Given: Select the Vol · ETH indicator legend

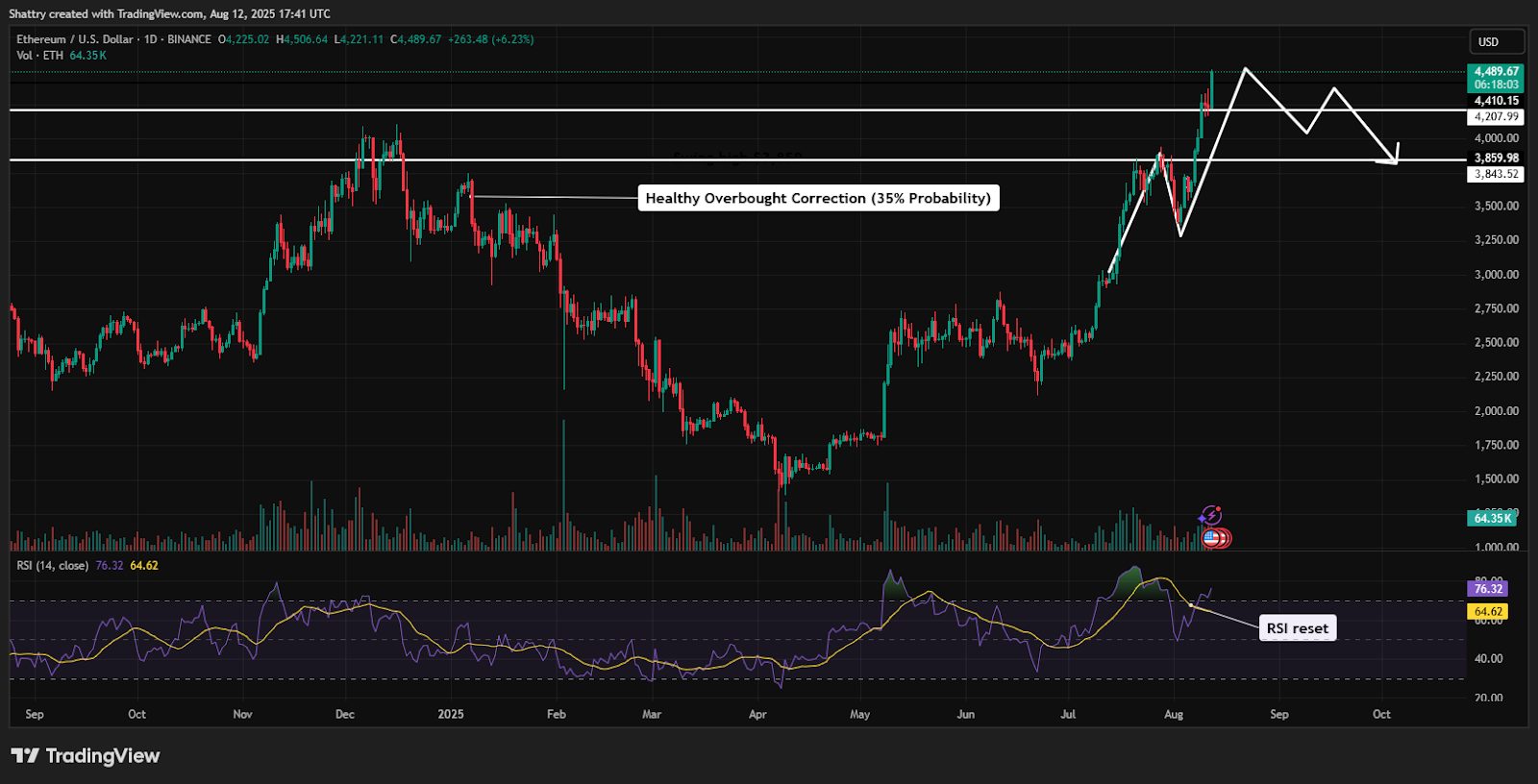Looking at the screenshot, I should click(39, 56).
